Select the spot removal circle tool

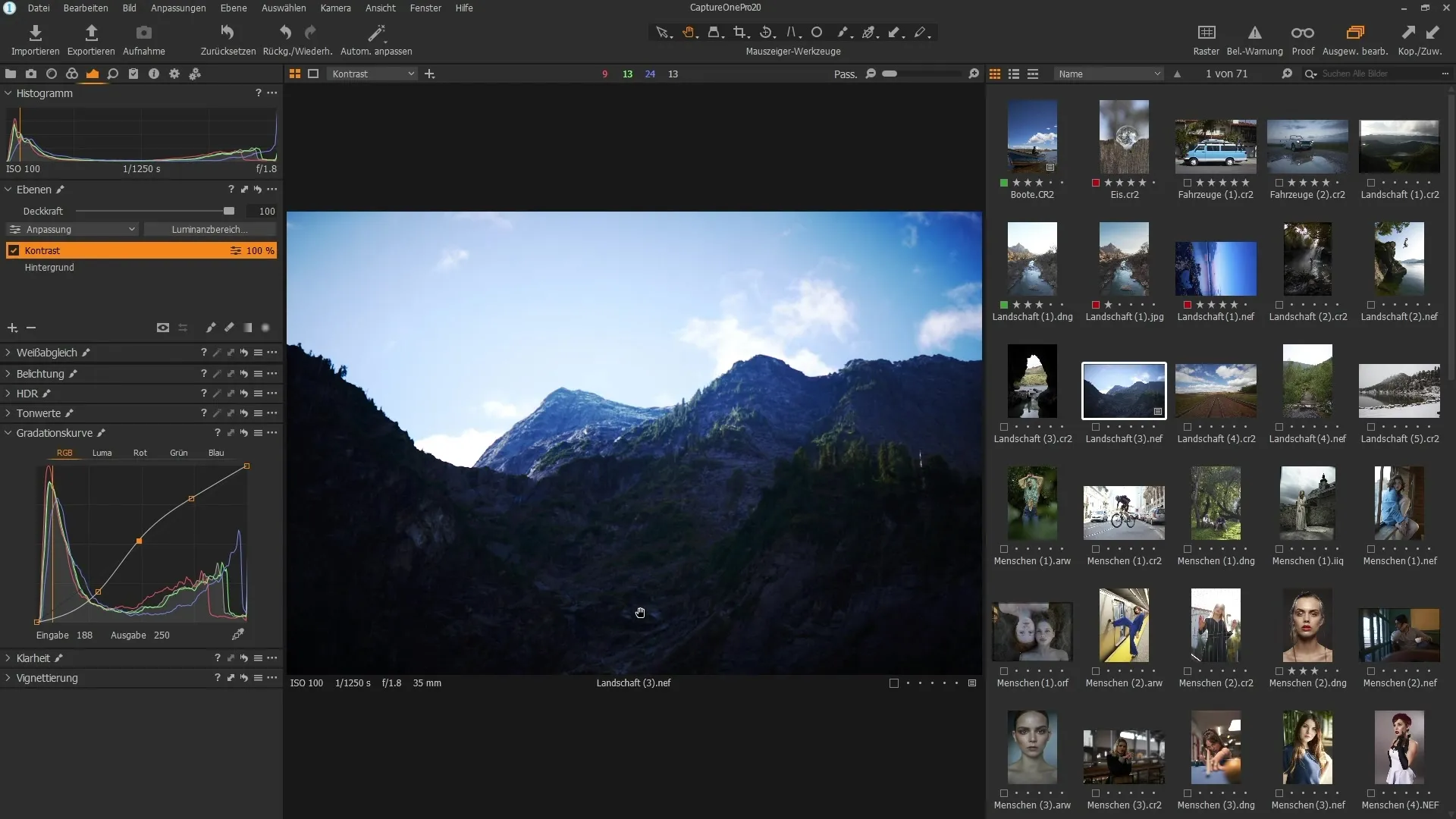[817, 33]
